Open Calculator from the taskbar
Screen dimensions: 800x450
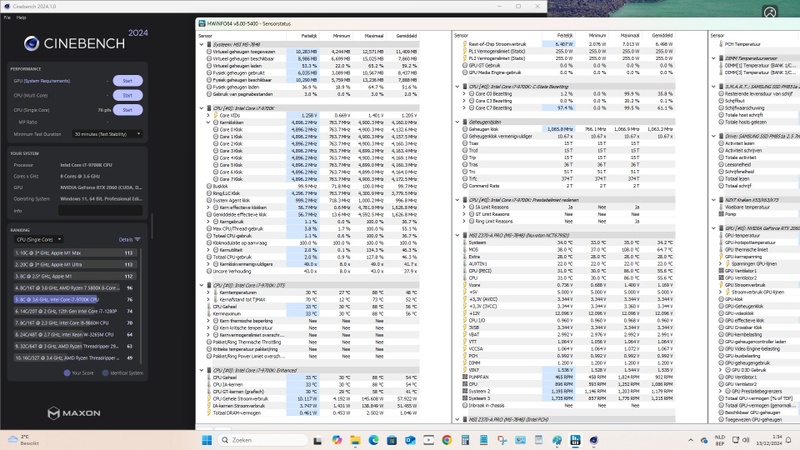(465, 440)
